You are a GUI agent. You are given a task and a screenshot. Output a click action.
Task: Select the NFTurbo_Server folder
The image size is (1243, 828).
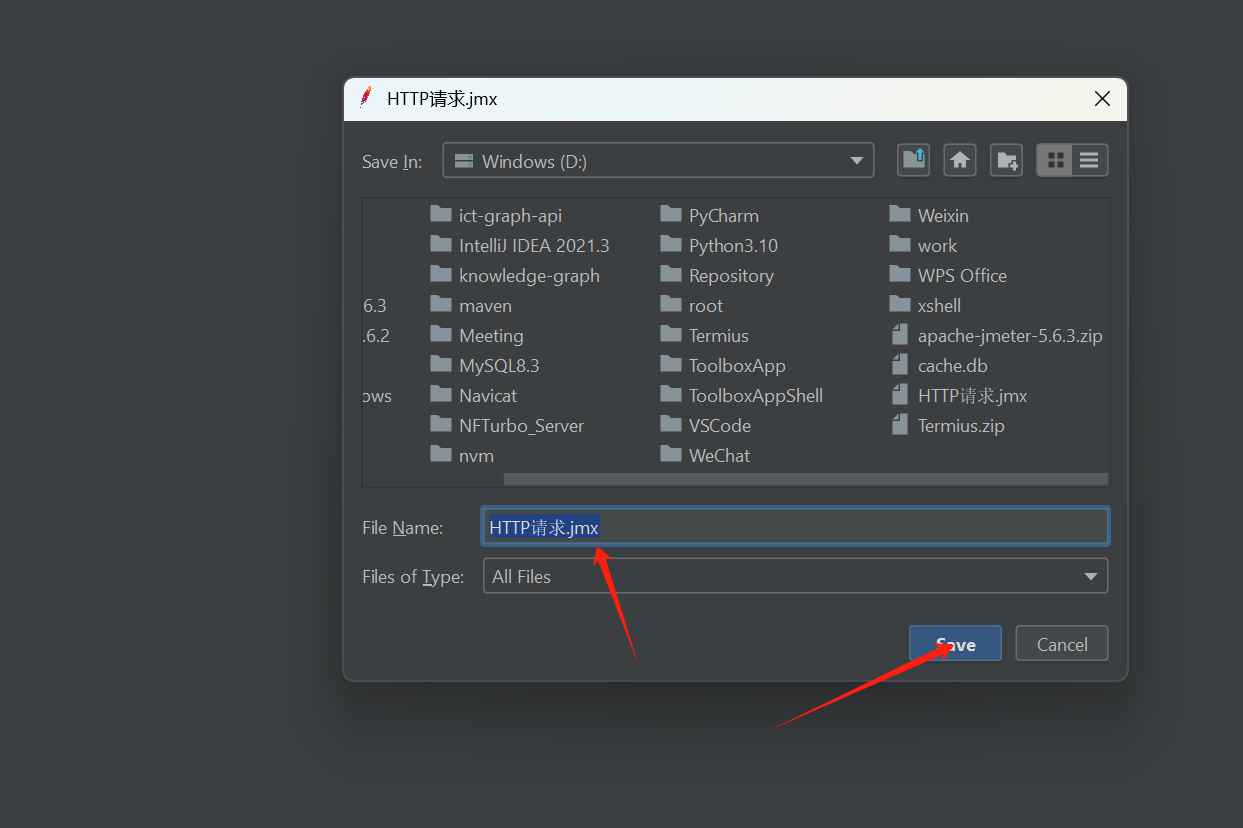click(x=507, y=425)
